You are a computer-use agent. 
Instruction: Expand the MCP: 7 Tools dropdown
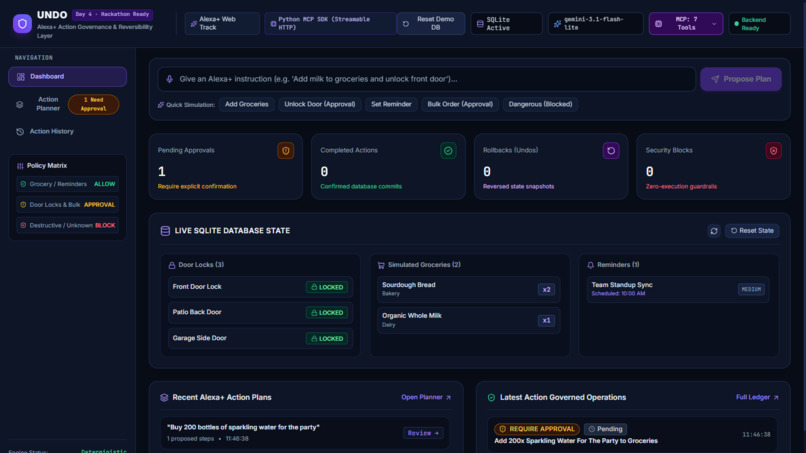[x=686, y=24]
